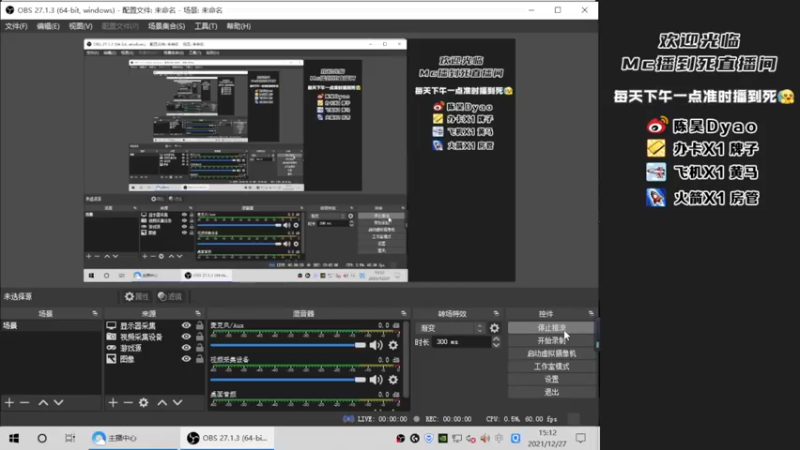Screen dimensions: 800x450
Task: Pop out the 混音器 dock panel icon
Action: click(x=404, y=313)
